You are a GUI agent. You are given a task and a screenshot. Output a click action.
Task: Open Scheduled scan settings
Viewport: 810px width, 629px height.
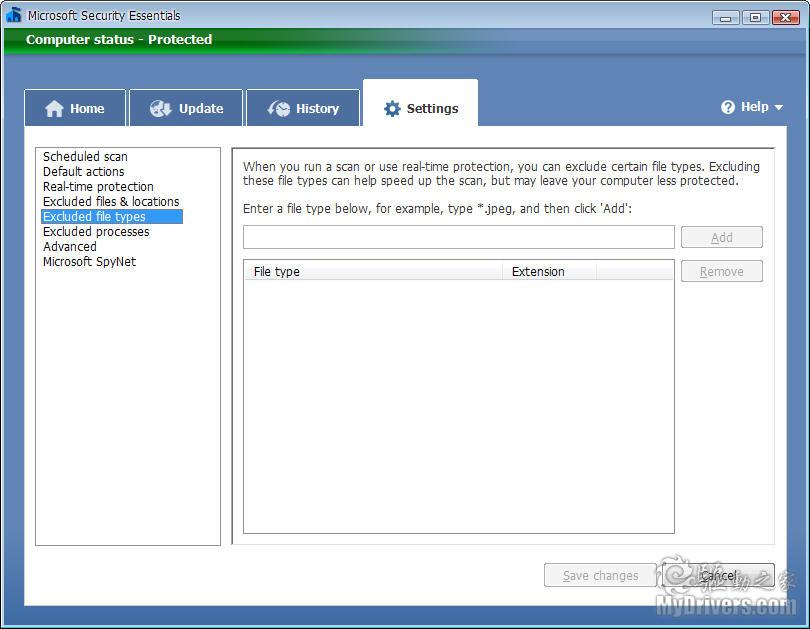coord(85,157)
